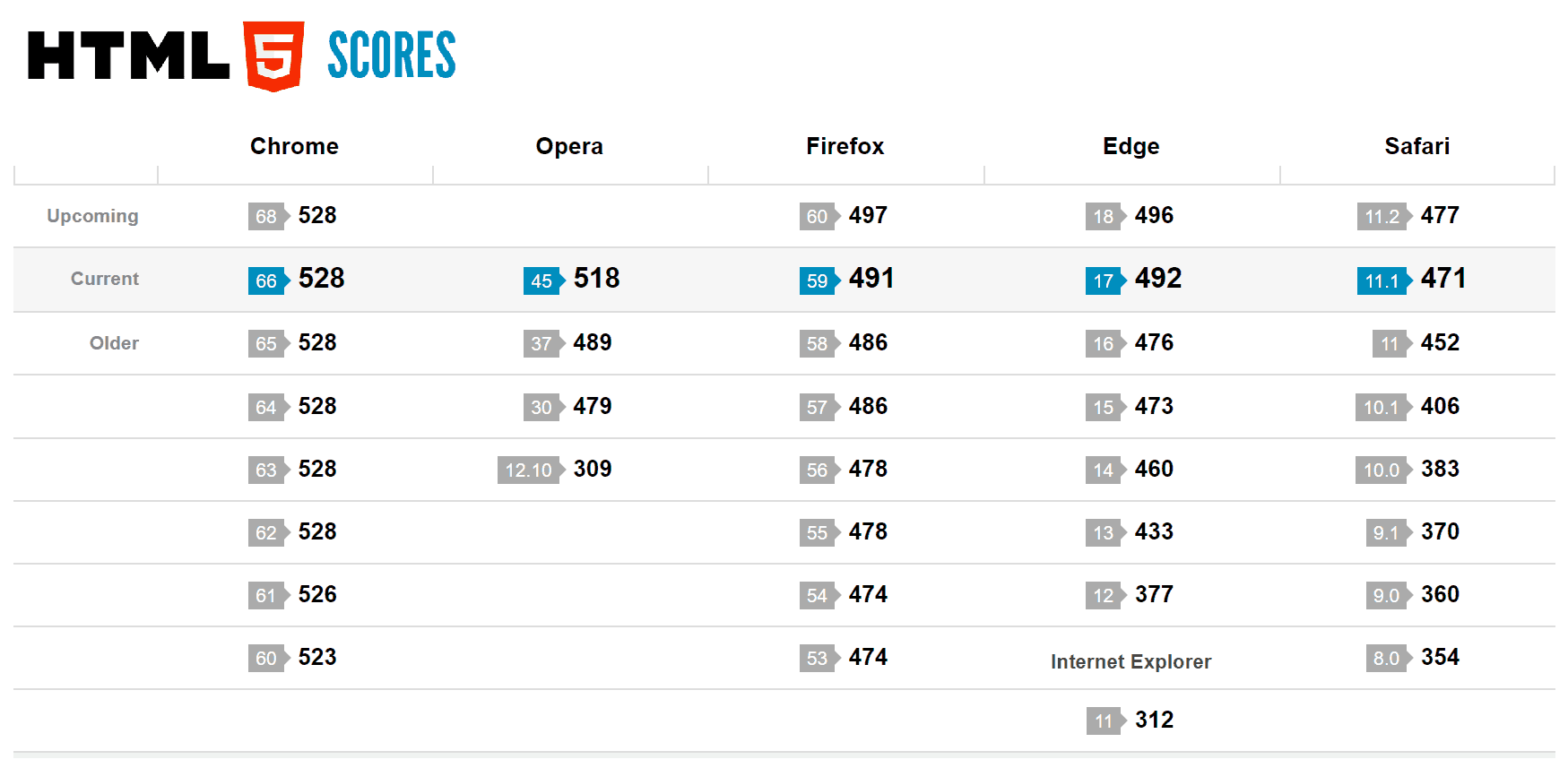Image resolution: width=1568 pixels, height=768 pixels.
Task: Select current Firefox 59 blue badge
Action: pos(819,280)
